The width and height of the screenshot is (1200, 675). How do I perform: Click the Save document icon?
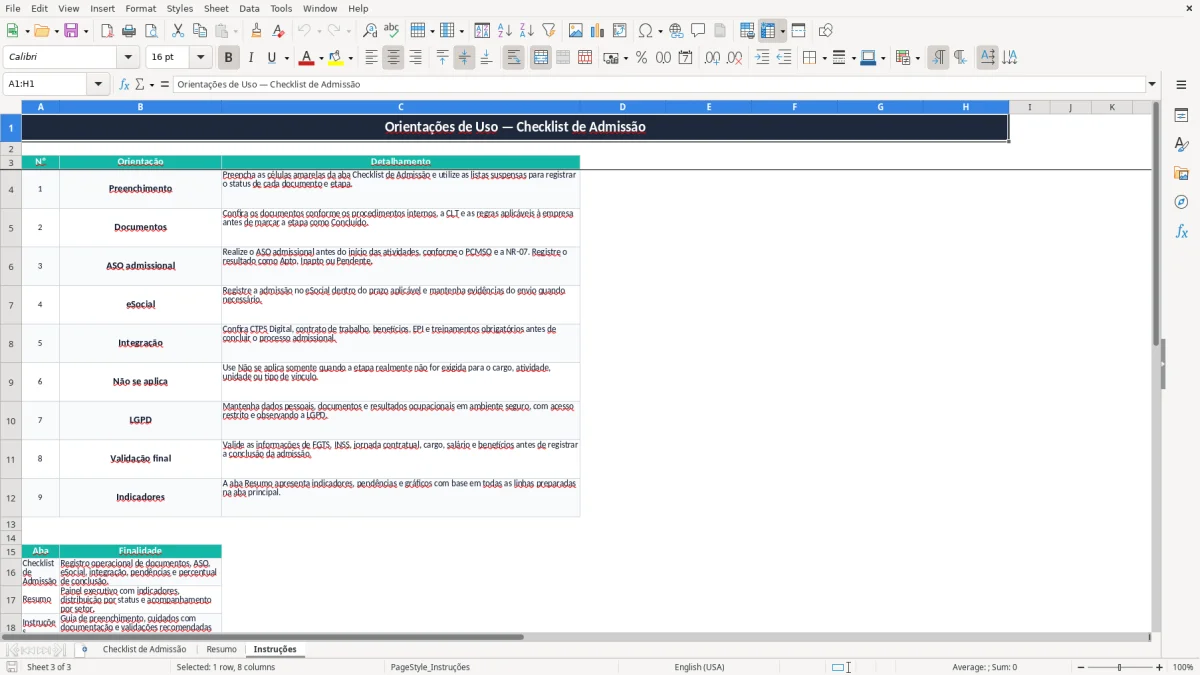click(72, 31)
